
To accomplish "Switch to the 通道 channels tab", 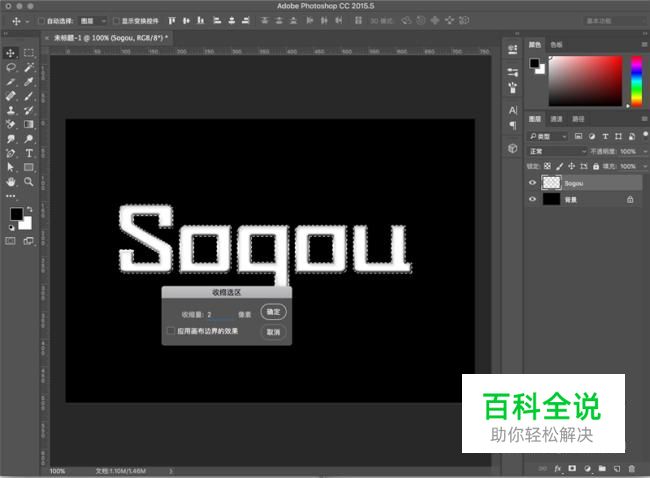I will [x=556, y=119].
